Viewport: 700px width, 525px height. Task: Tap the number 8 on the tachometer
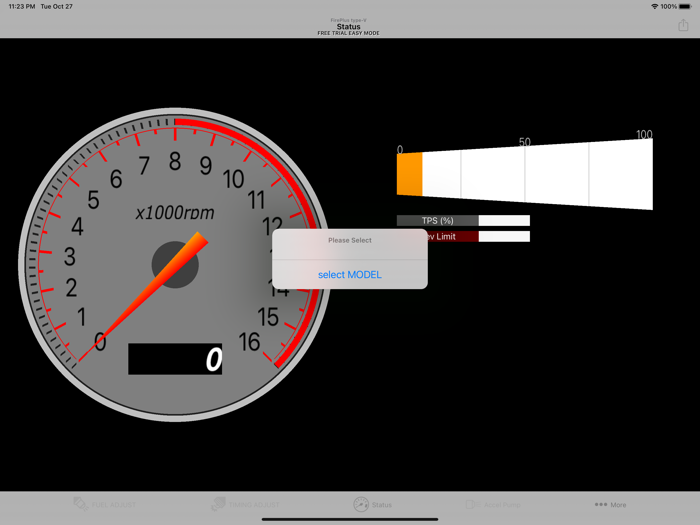(x=175, y=162)
